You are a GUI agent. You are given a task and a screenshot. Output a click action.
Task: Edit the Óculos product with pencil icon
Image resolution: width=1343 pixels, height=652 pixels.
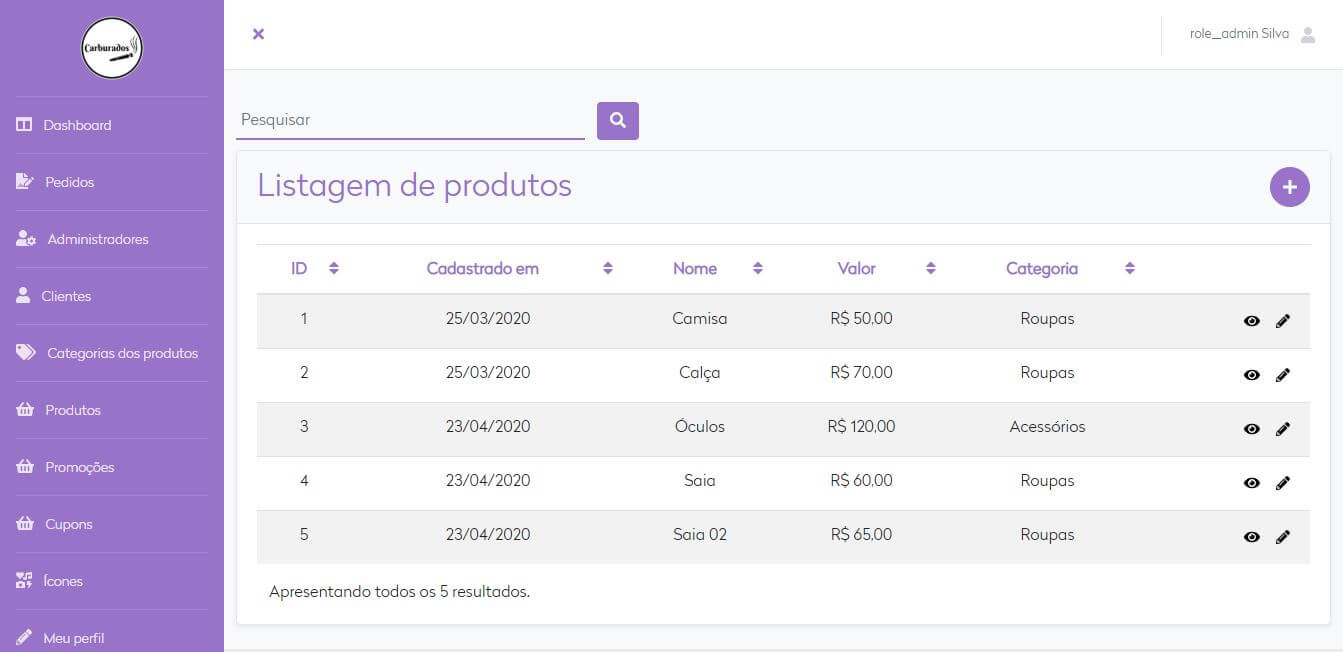1283,429
